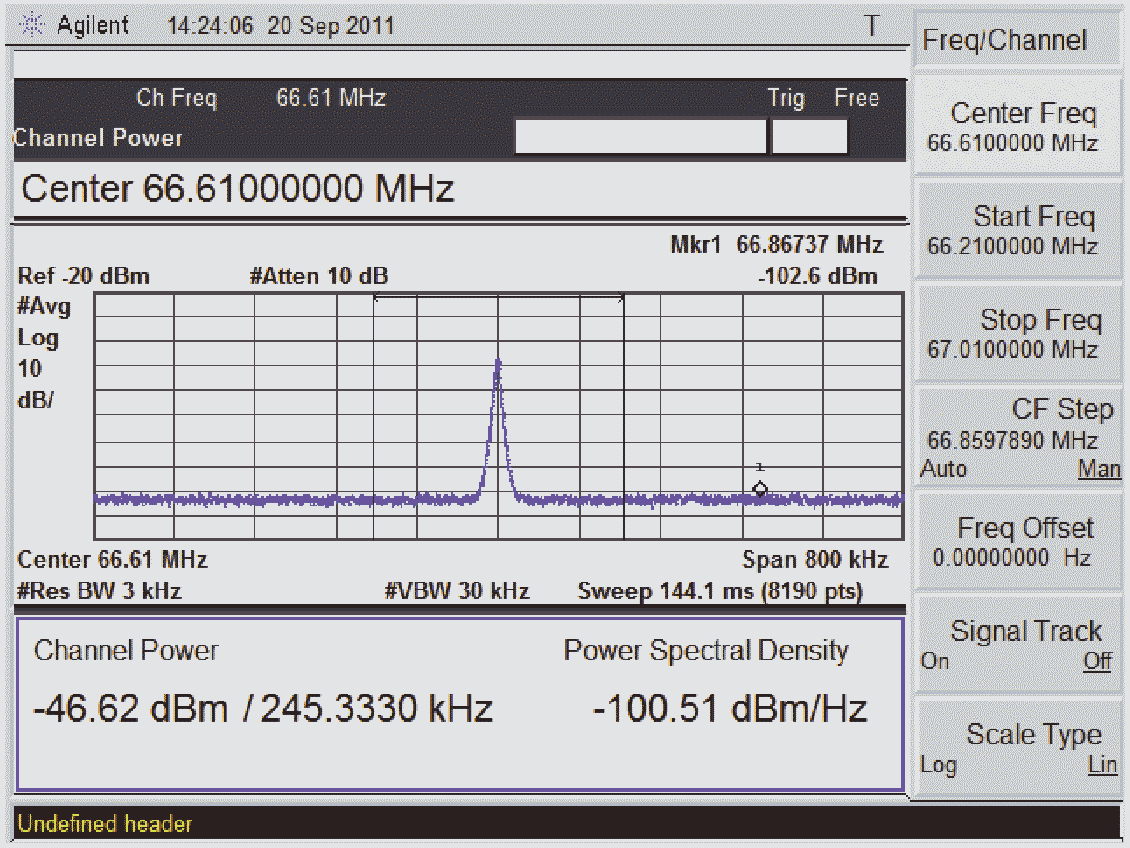This screenshot has width=1130, height=848.
Task: Select the Freq Offset softkey
Action: 1017,541
